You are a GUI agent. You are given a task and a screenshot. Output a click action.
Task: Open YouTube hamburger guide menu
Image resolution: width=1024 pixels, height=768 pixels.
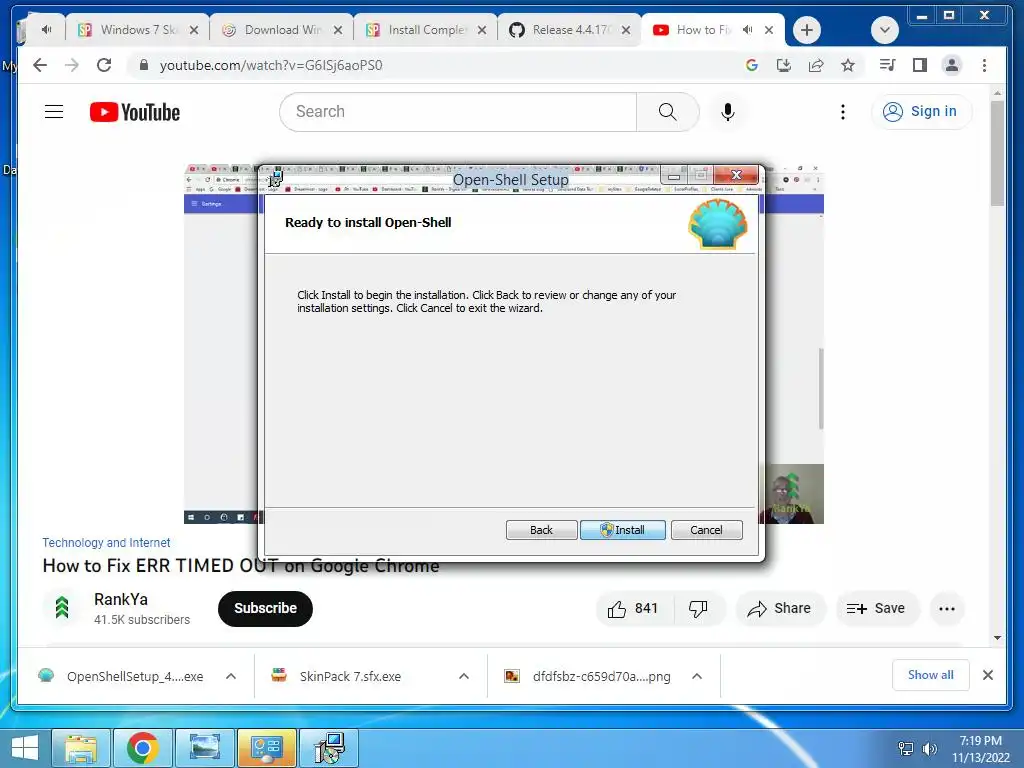pos(54,112)
